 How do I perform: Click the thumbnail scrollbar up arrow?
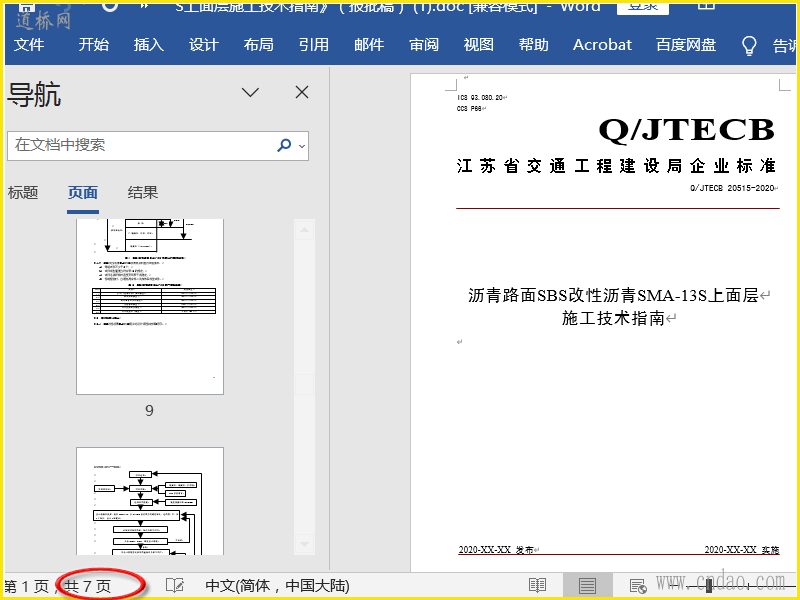pyautogui.click(x=304, y=230)
